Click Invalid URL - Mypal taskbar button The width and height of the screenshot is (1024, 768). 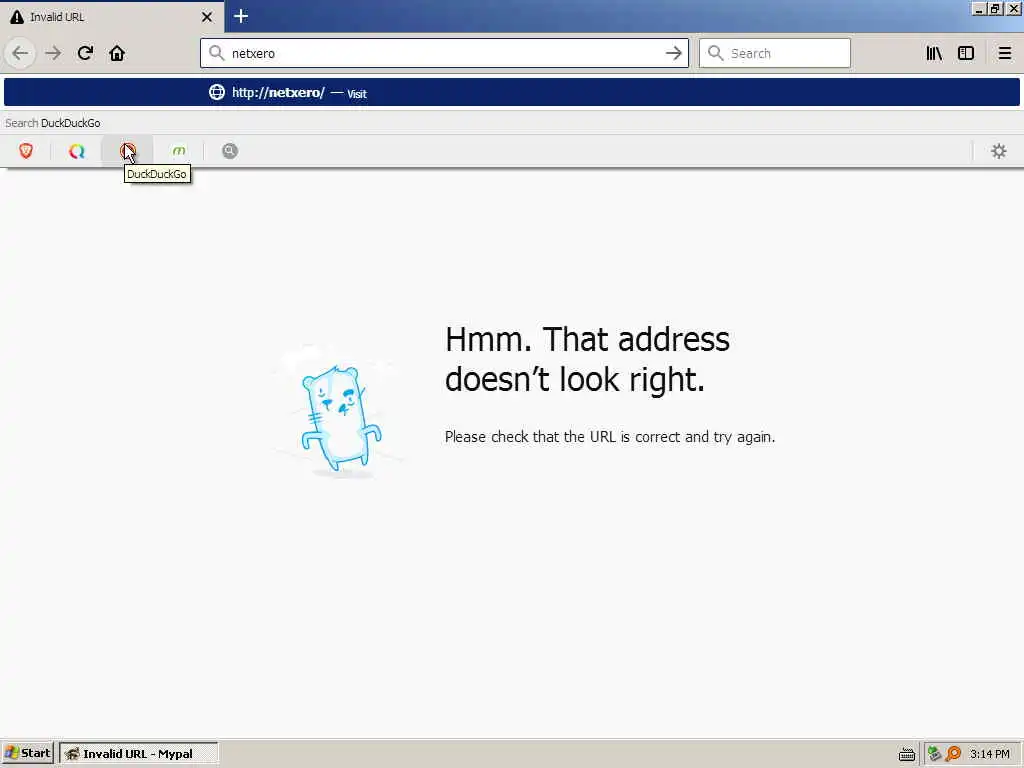click(138, 753)
